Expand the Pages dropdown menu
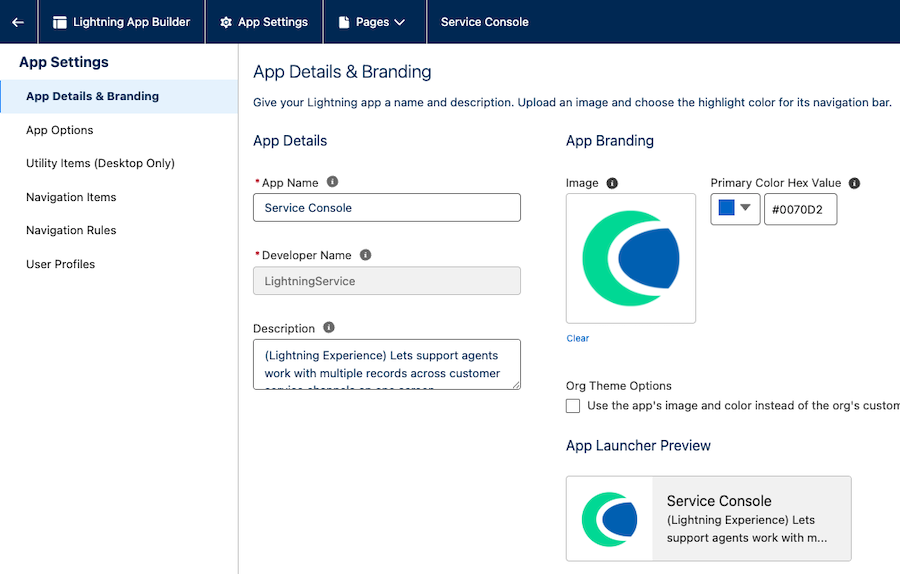 [373, 22]
